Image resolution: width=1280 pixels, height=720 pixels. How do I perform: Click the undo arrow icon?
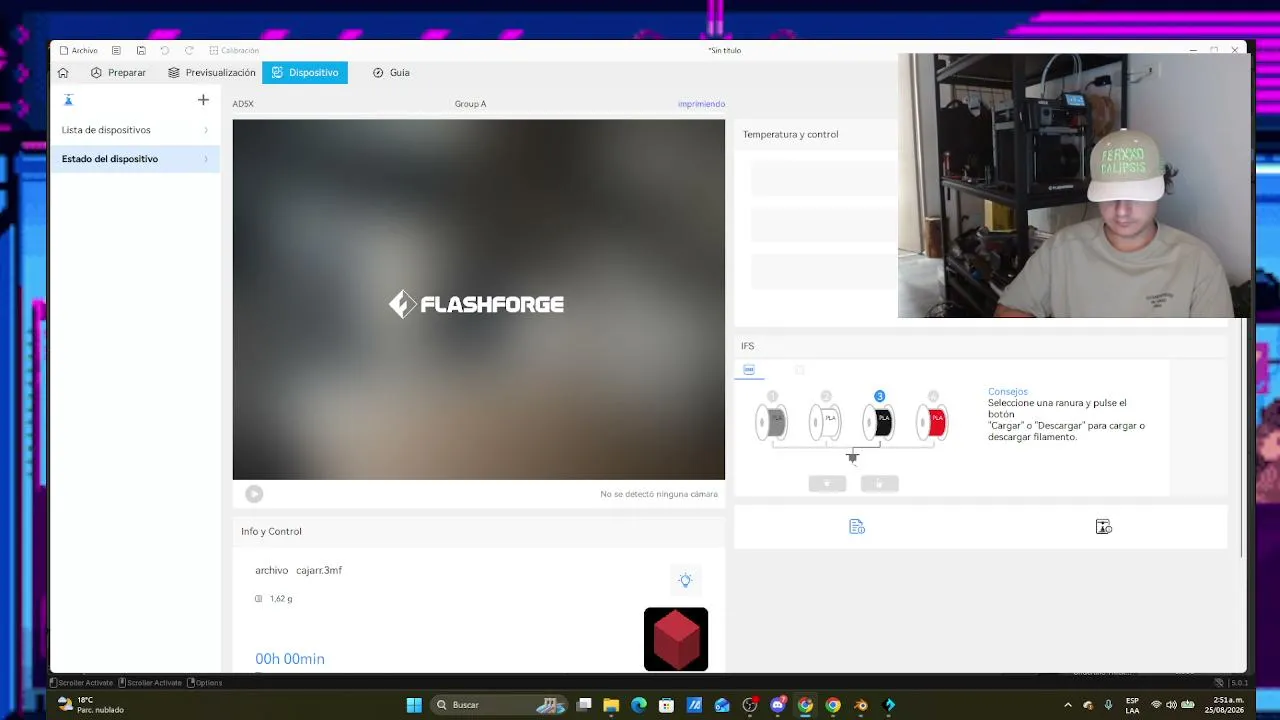tap(165, 50)
